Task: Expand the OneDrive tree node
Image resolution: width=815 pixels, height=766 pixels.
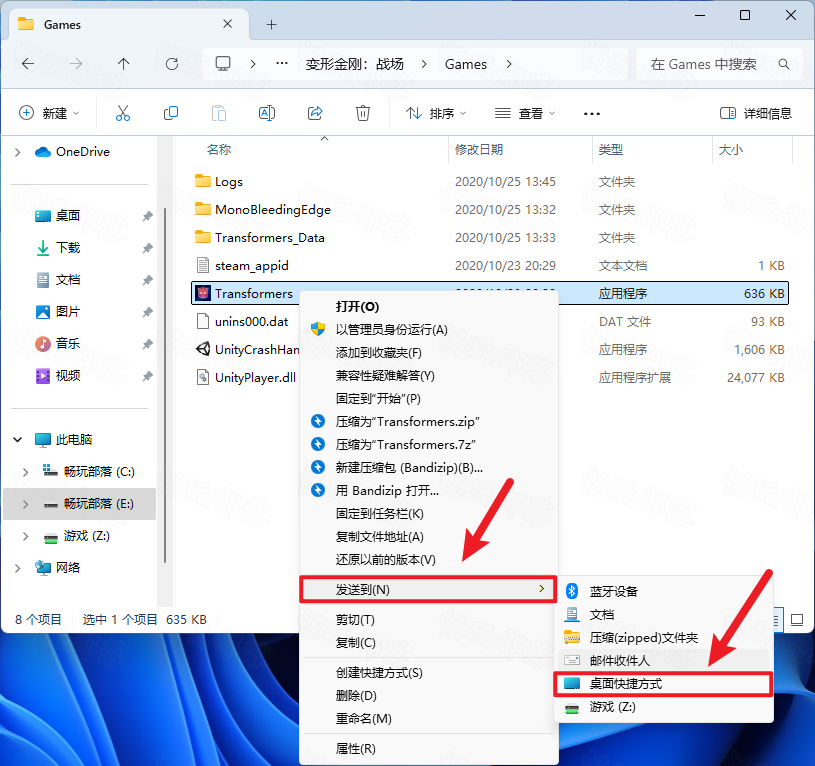Action: (x=18, y=152)
